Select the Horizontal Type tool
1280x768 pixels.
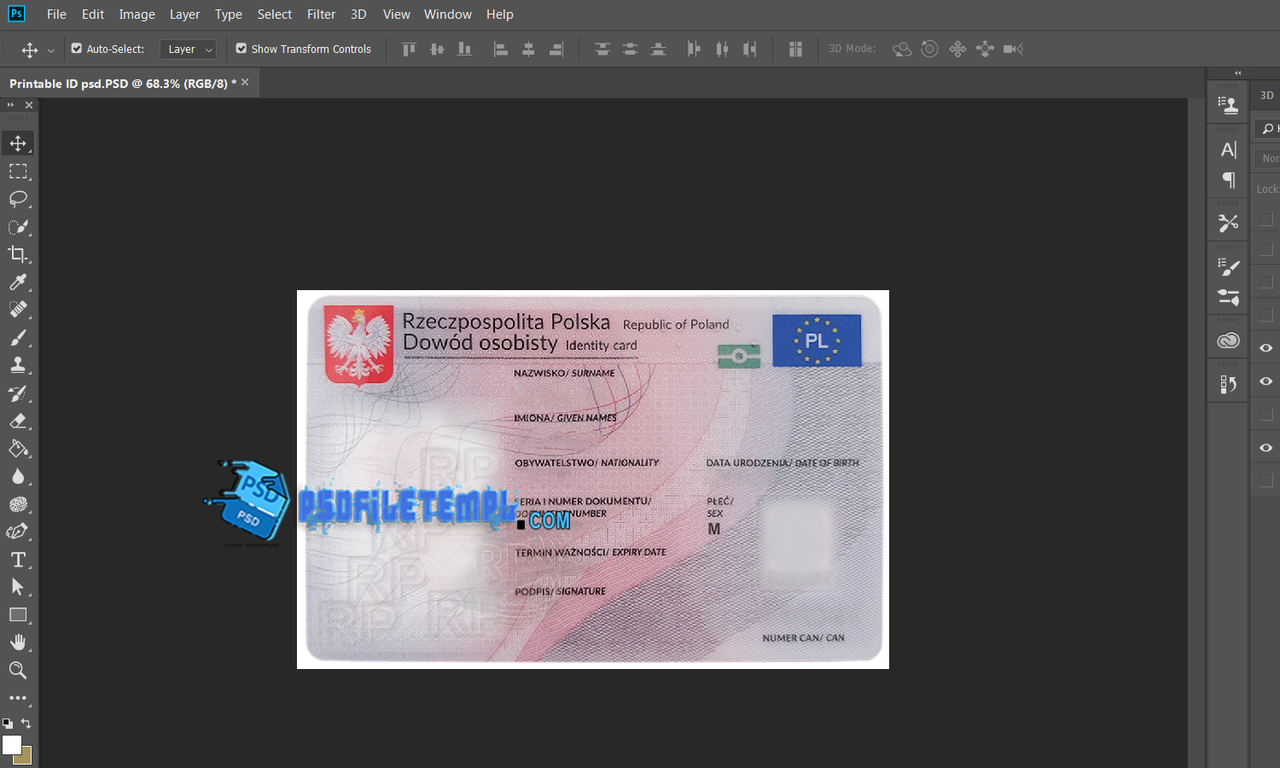(18, 560)
